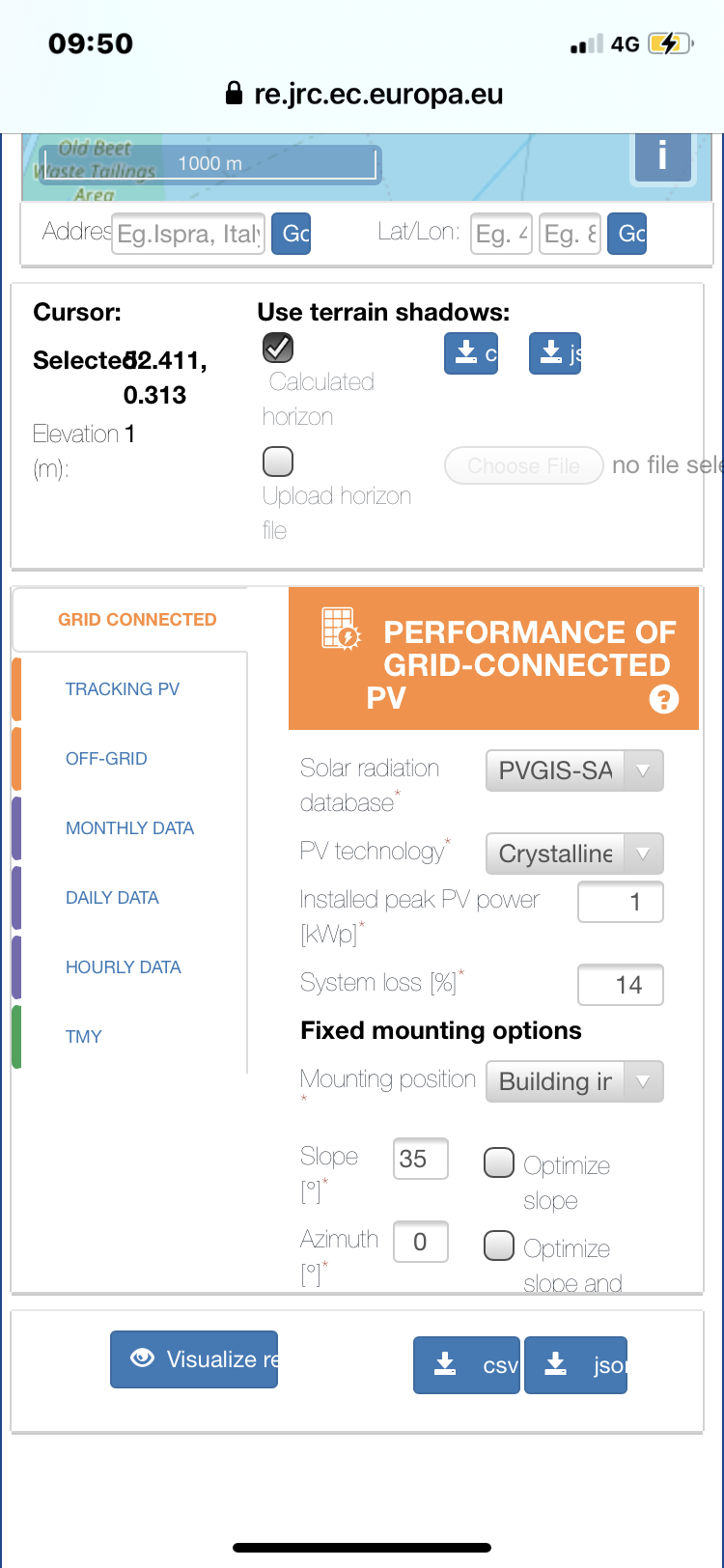Click the eye icon on Visualize results
Viewport: 724px width, 1568px height.
click(x=142, y=1358)
